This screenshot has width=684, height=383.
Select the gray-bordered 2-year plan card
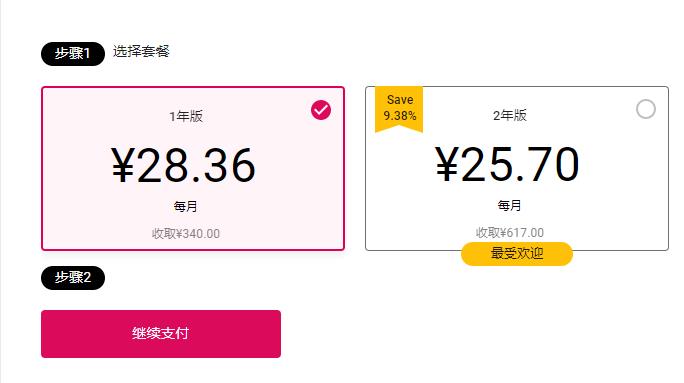coord(517,168)
